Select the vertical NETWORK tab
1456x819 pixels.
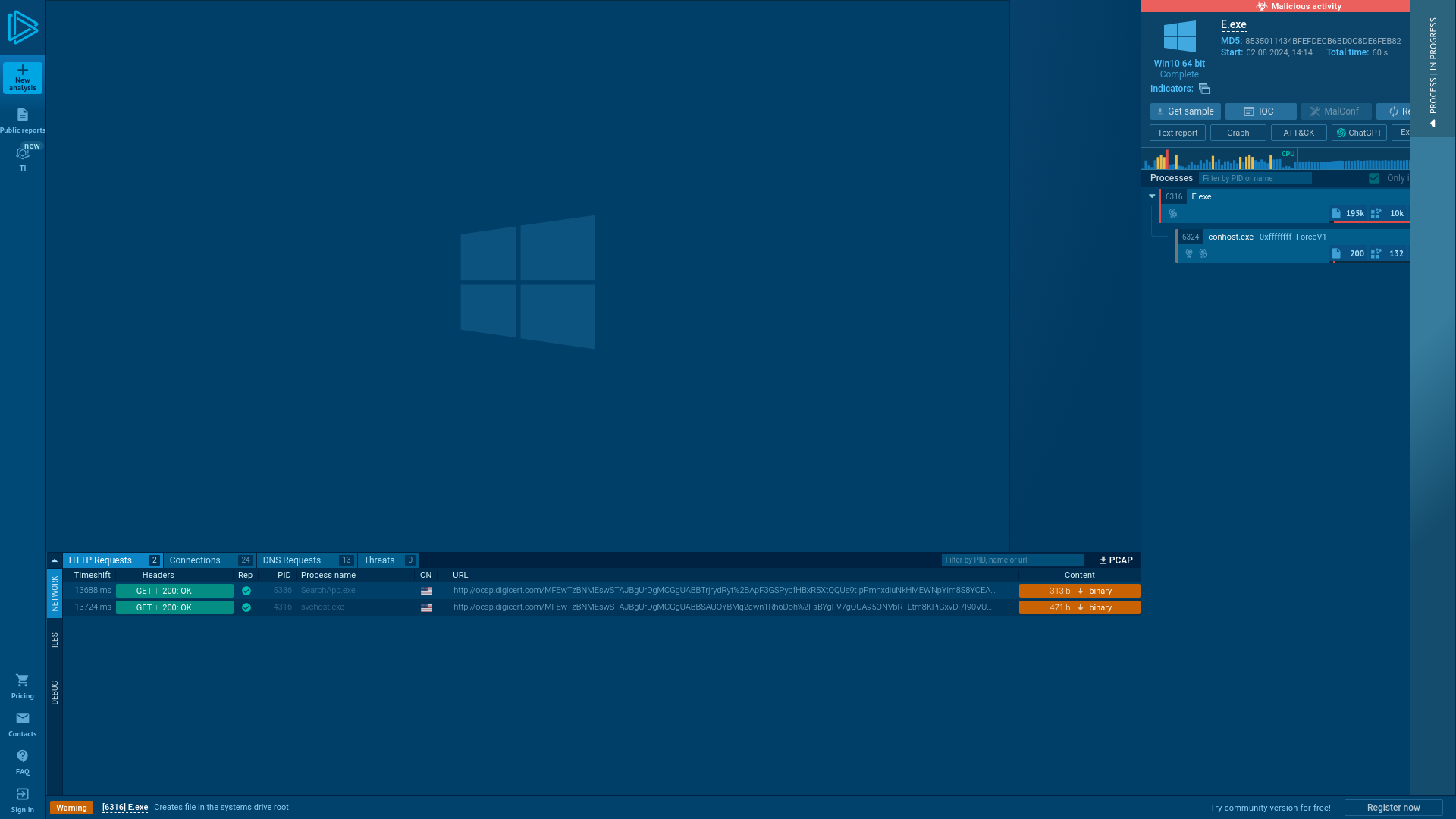(x=55, y=594)
